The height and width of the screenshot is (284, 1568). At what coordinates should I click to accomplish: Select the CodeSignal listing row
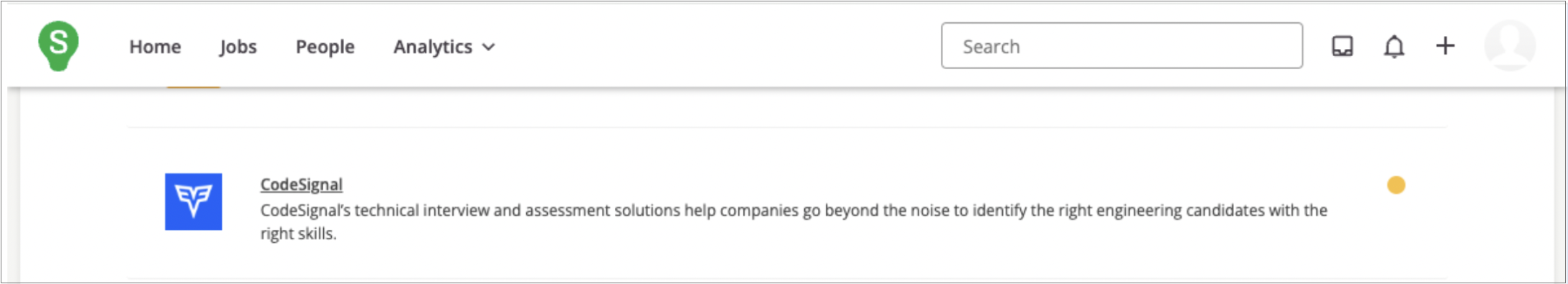[x=787, y=203]
